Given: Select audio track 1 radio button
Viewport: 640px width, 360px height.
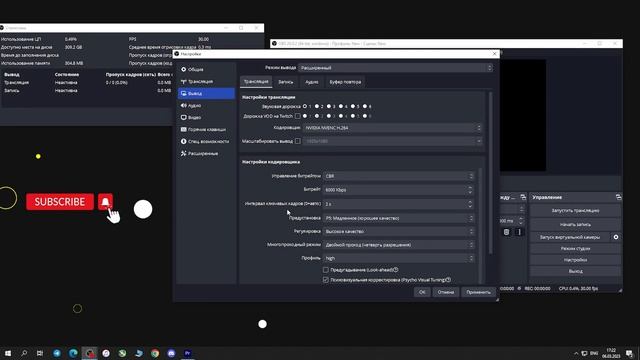Looking at the screenshot, I should coord(305,106).
